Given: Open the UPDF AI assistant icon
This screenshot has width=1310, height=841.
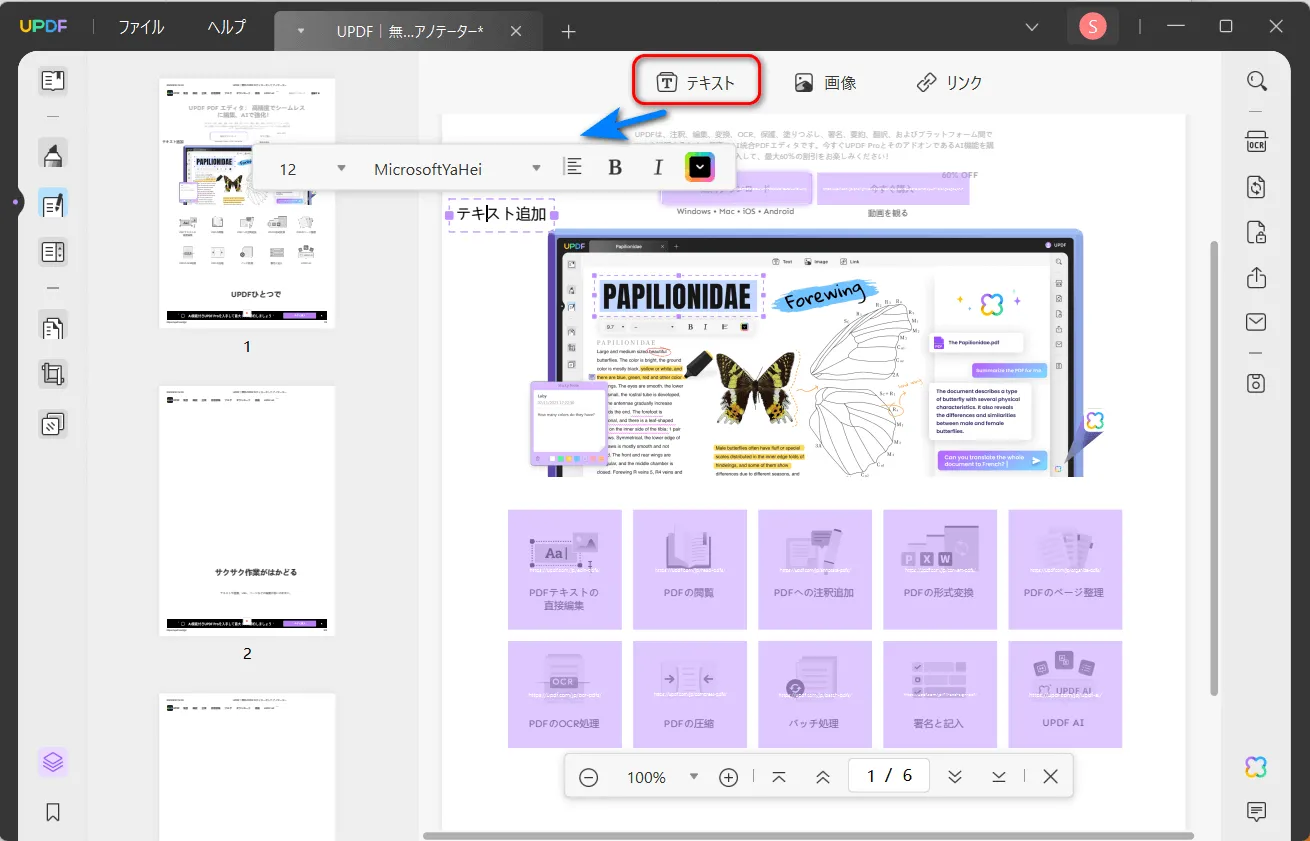Looking at the screenshot, I should [1257, 767].
